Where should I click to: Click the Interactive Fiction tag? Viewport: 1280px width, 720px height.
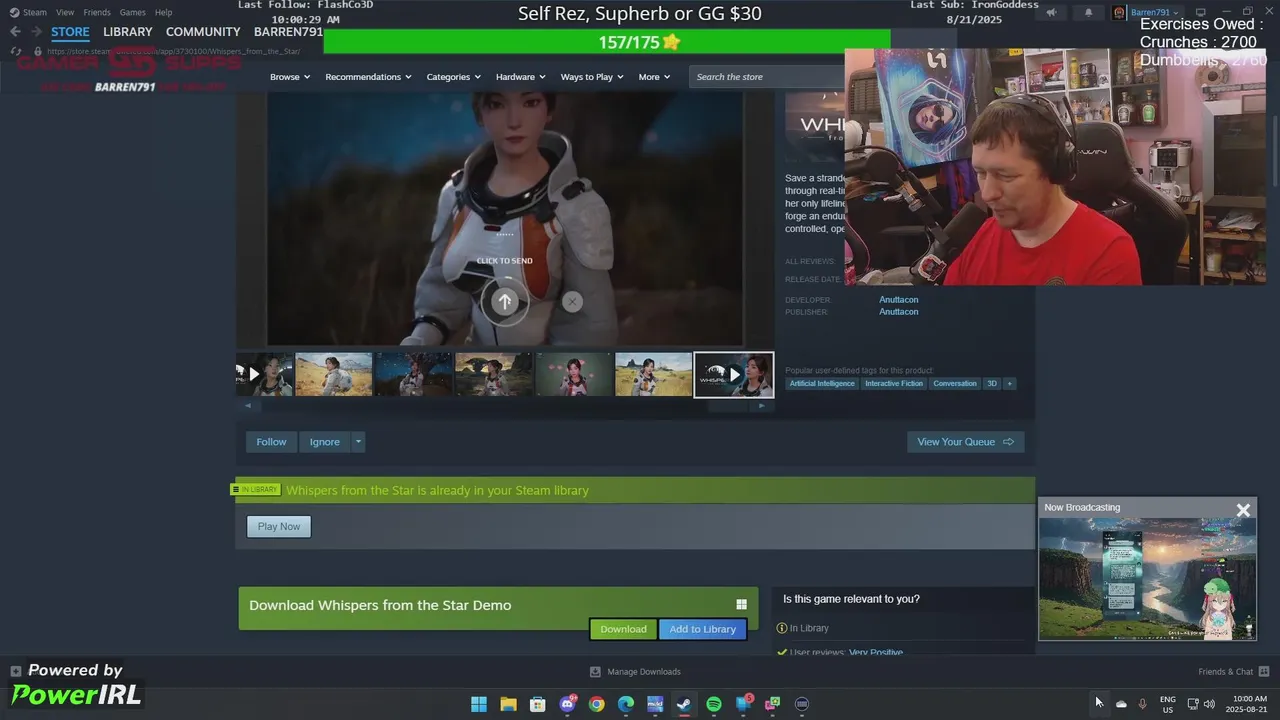pyautogui.click(x=894, y=384)
